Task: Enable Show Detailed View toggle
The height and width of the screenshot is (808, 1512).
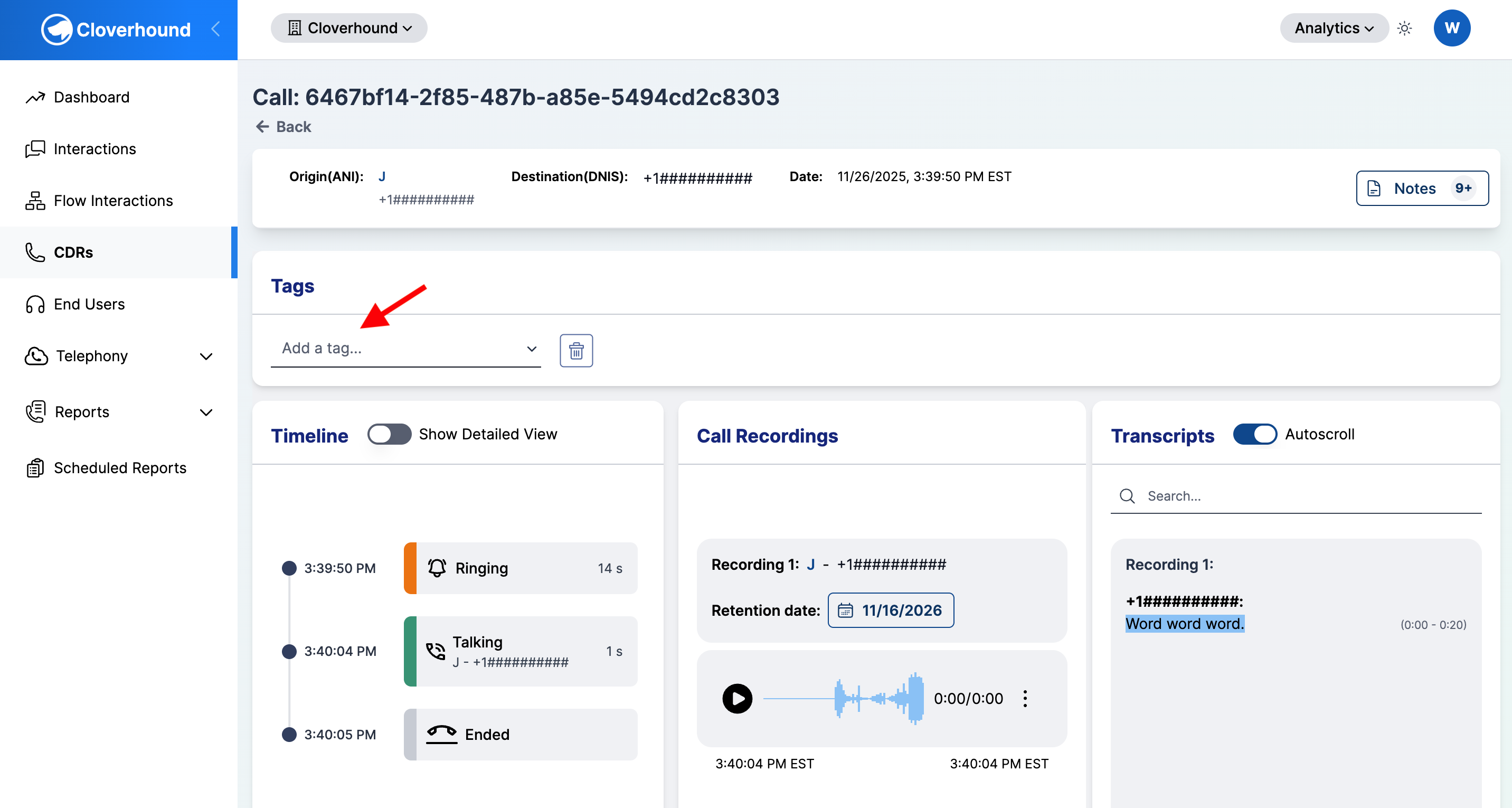Action: [389, 434]
